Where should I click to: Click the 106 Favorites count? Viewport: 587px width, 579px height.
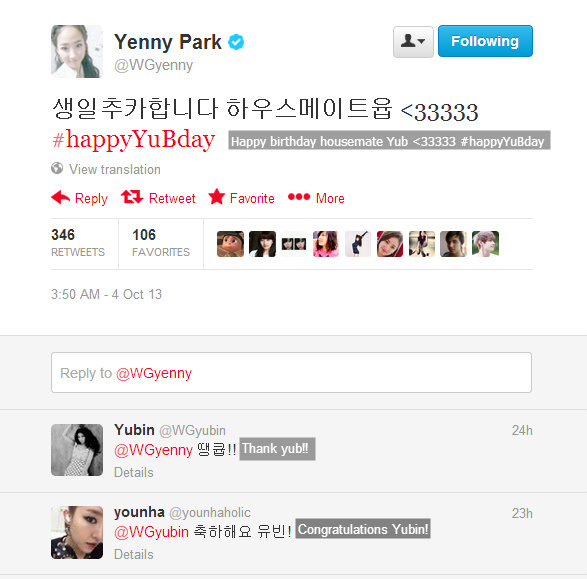coord(161,243)
